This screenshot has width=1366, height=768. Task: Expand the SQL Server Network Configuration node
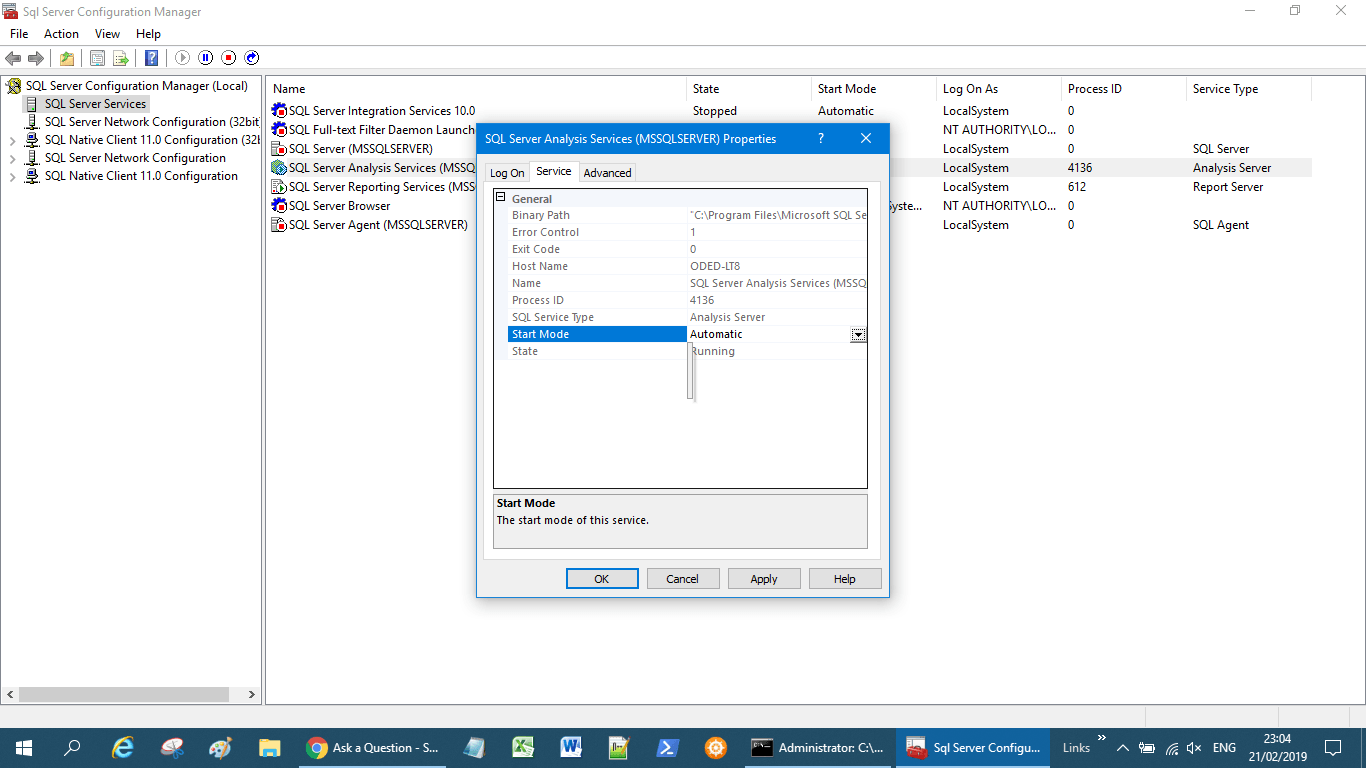12,159
